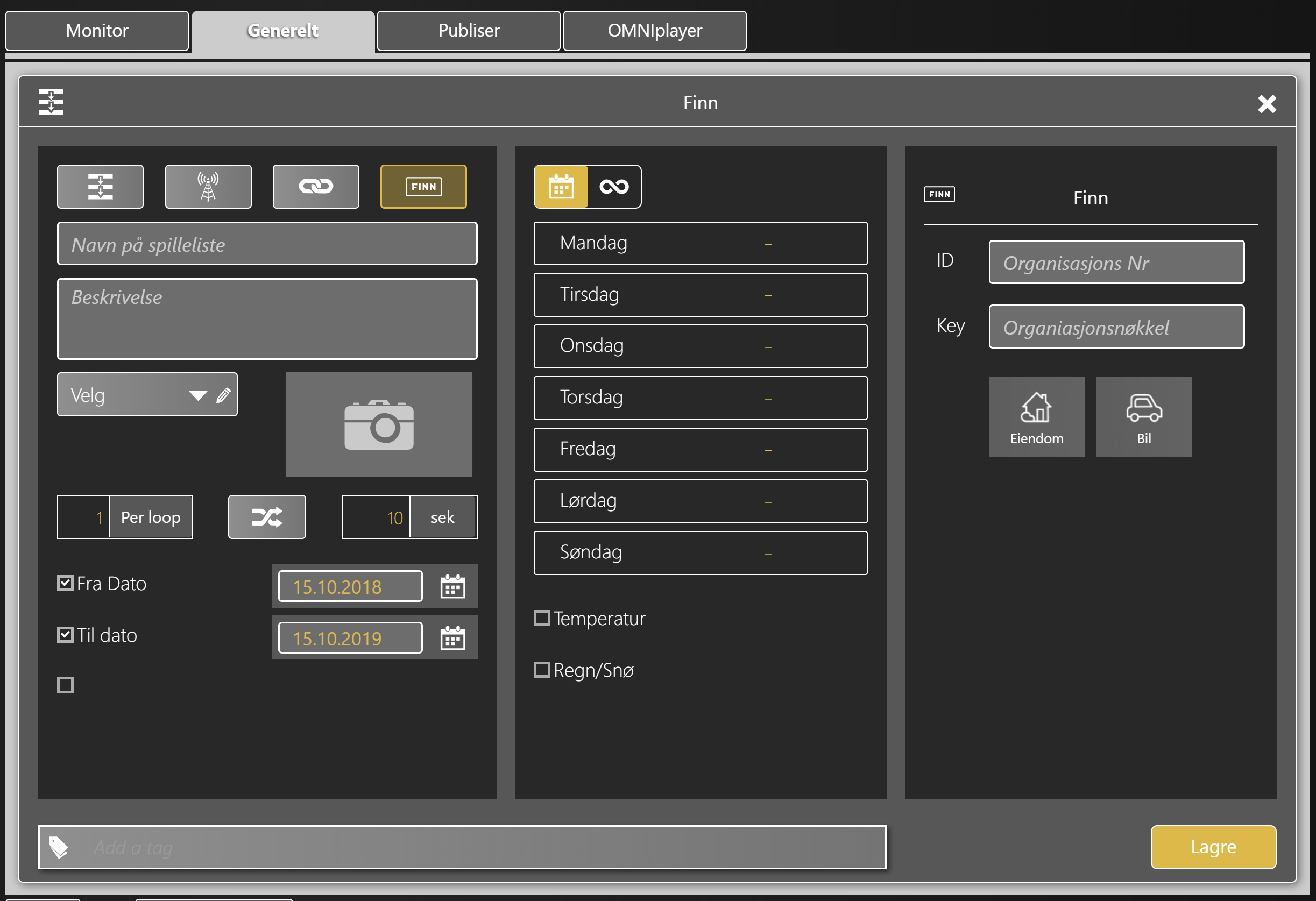The height and width of the screenshot is (901, 1316).
Task: Enable the Regn/Snø checkbox
Action: pyautogui.click(x=542, y=669)
